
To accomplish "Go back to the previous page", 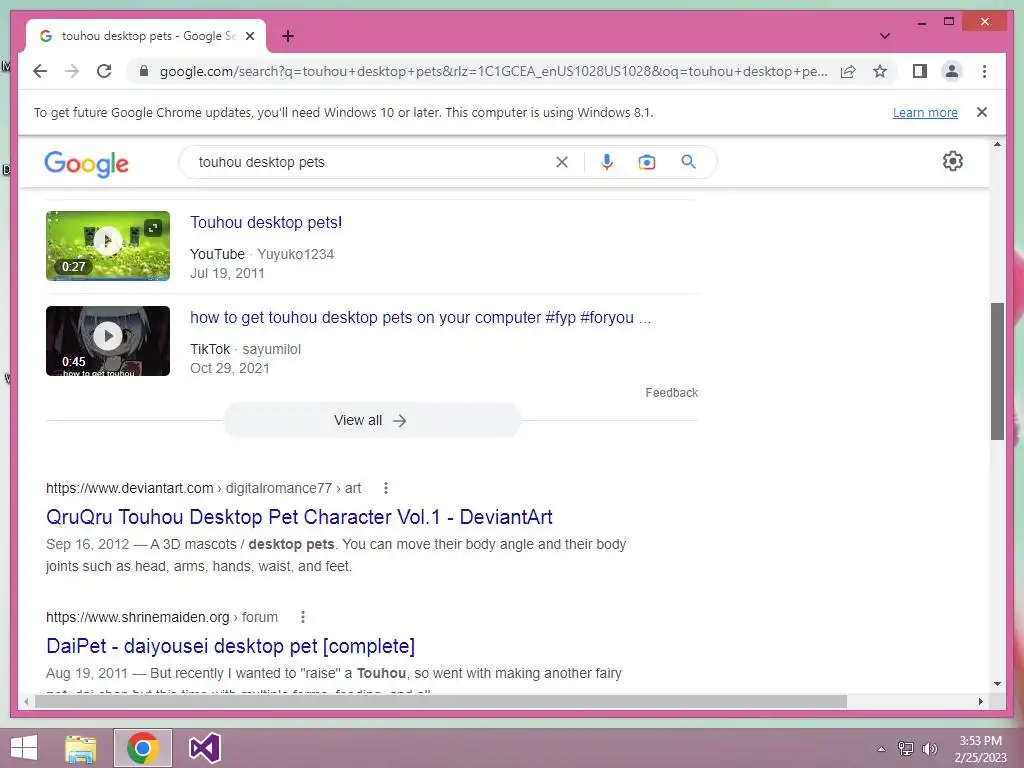I will pyautogui.click(x=40, y=71).
